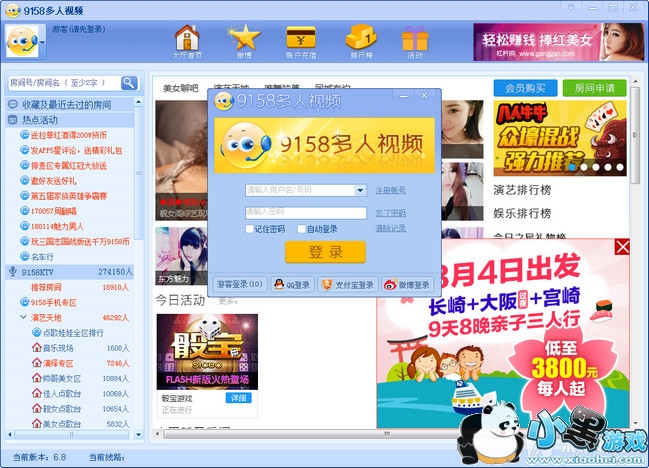Image resolution: width=649 pixels, height=468 pixels.
Task: Close the Japan trip popup advertisement
Action: tap(623, 247)
